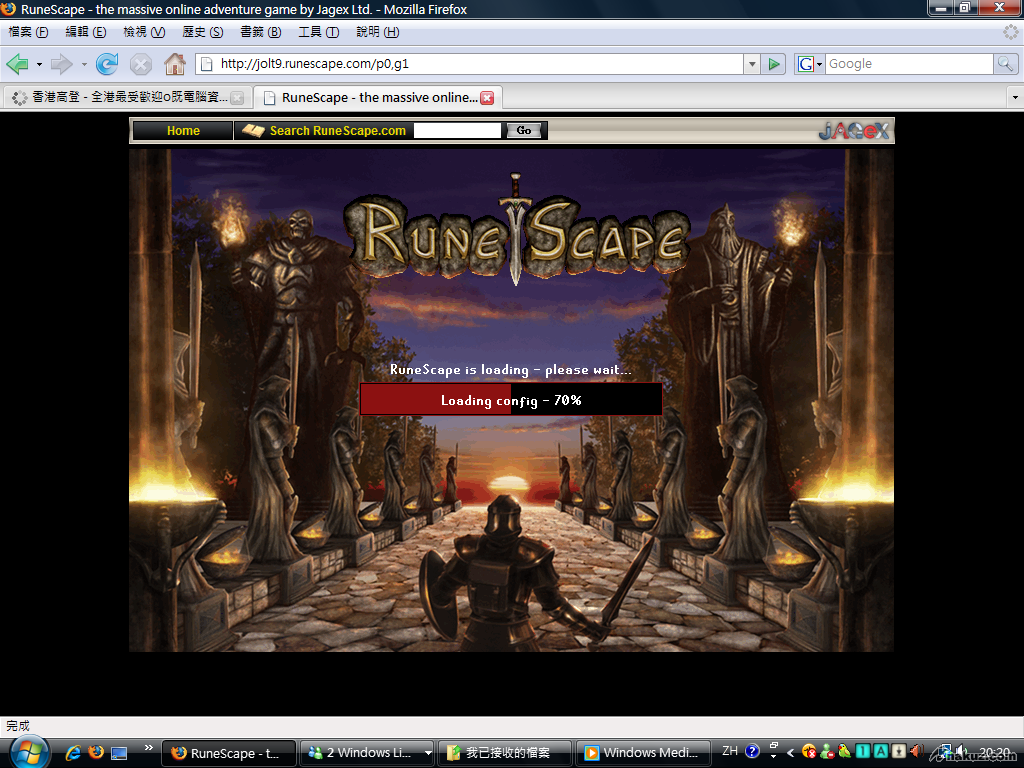Close the 香港高登 tab

pos(238,98)
